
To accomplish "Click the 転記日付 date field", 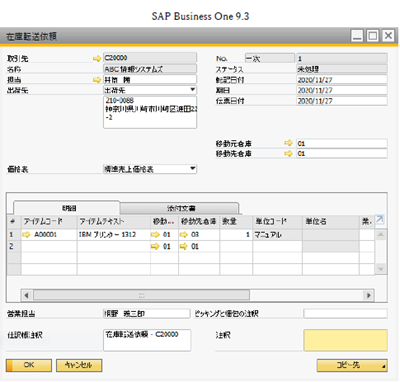I will coord(342,80).
